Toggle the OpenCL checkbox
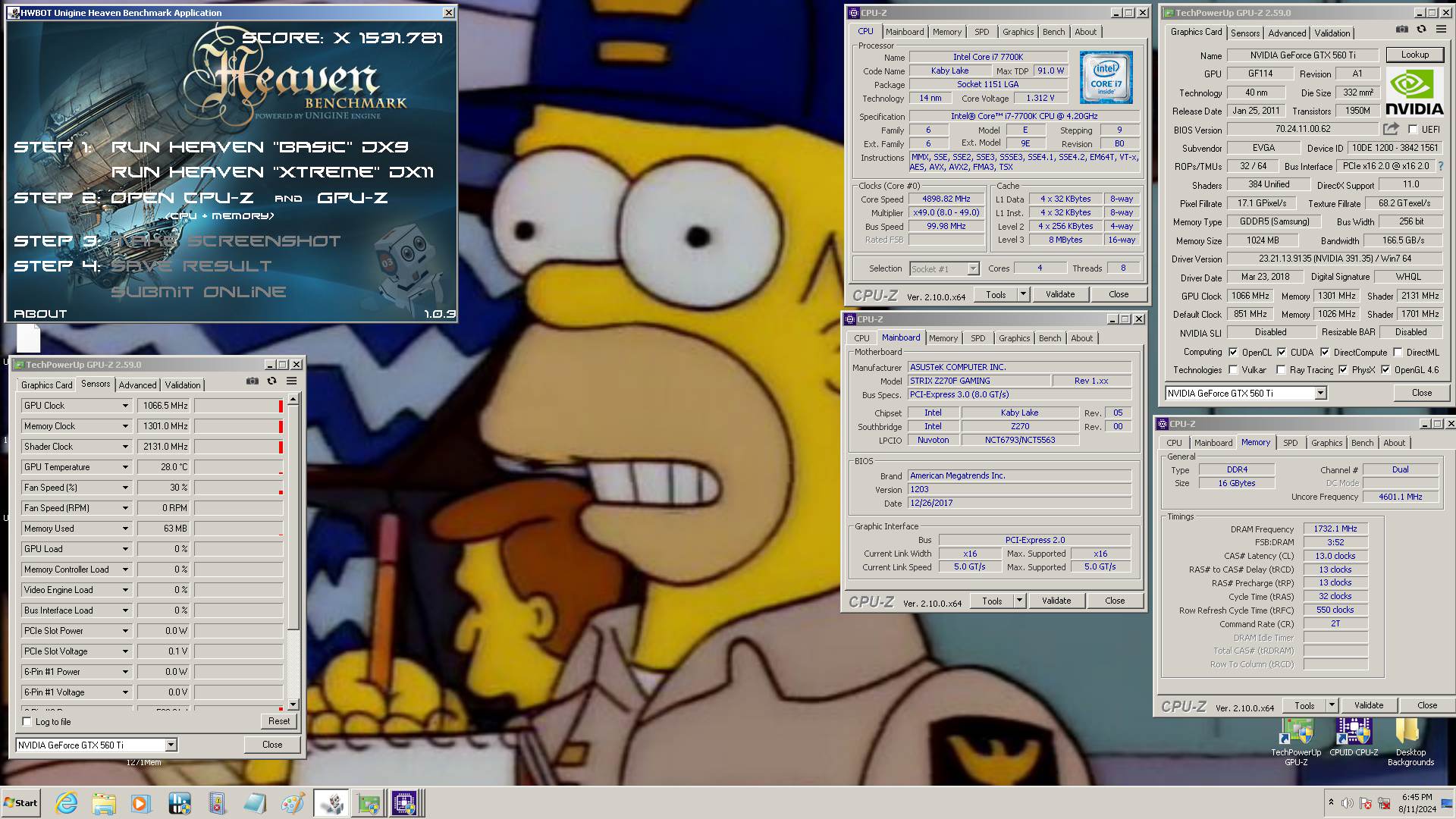 (x=1233, y=352)
